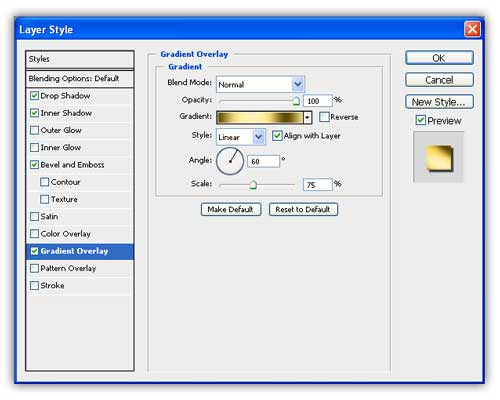The image size is (500, 400).
Task: Open Blending Options: Default section
Action: tap(80, 79)
